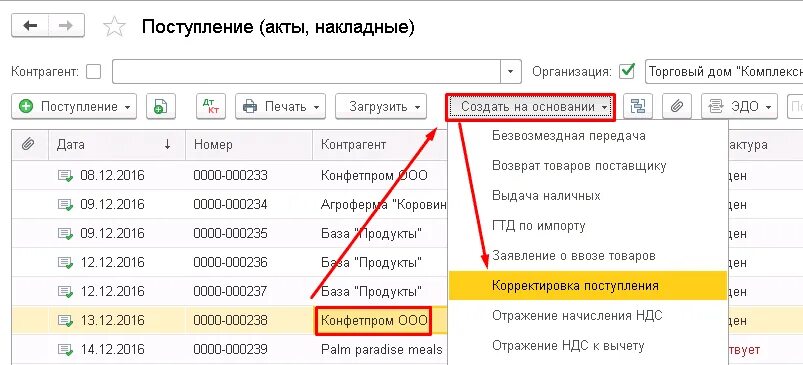Click the База "Продукты" cell in row 0000-000235

coord(371,233)
